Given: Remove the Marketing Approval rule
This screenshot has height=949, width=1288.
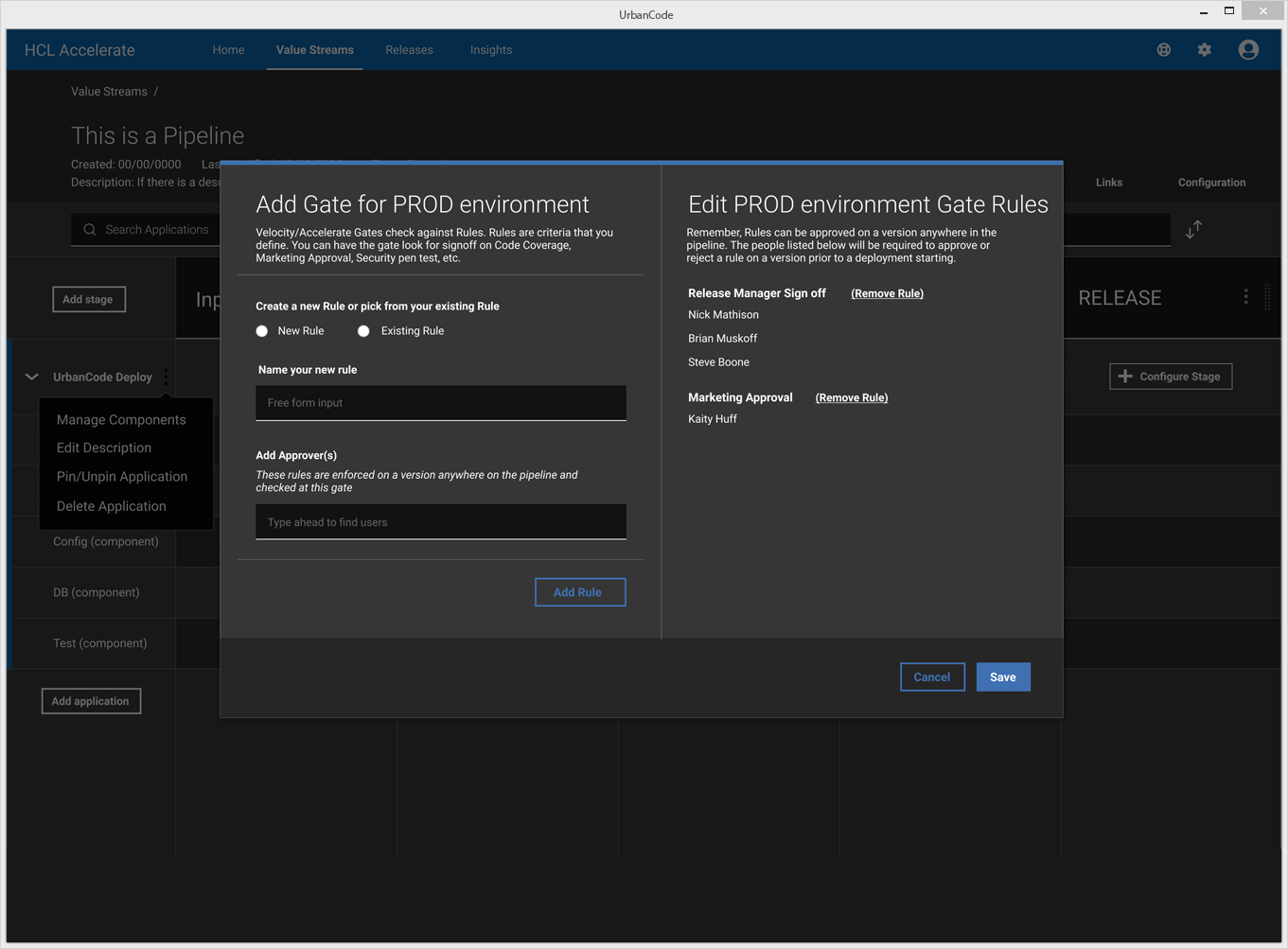Looking at the screenshot, I should (851, 398).
